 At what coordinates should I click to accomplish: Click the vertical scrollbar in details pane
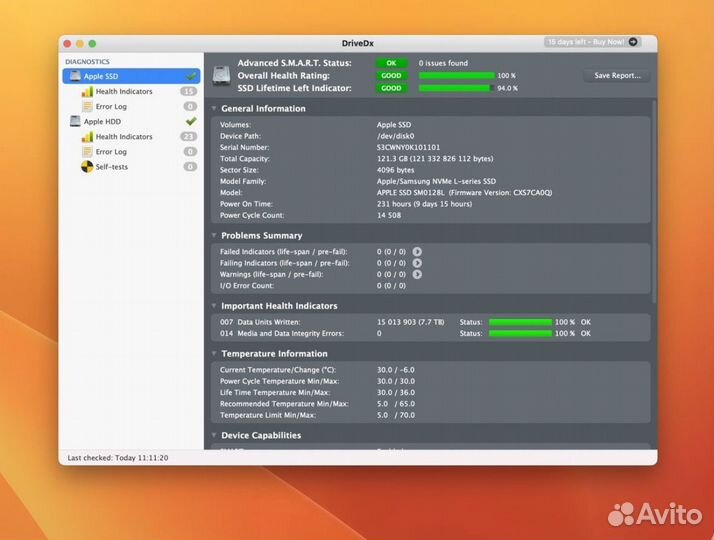pos(654,202)
